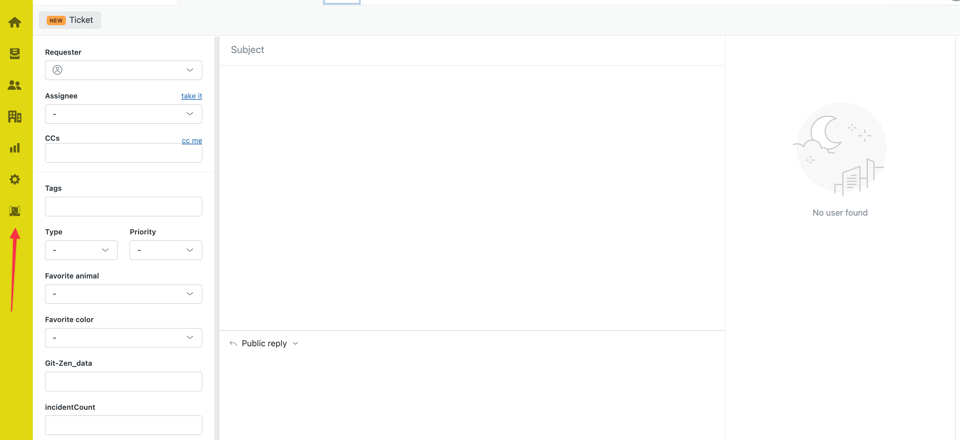Click the reply arrow icon beside Public reply
The width and height of the screenshot is (960, 440).
point(233,344)
